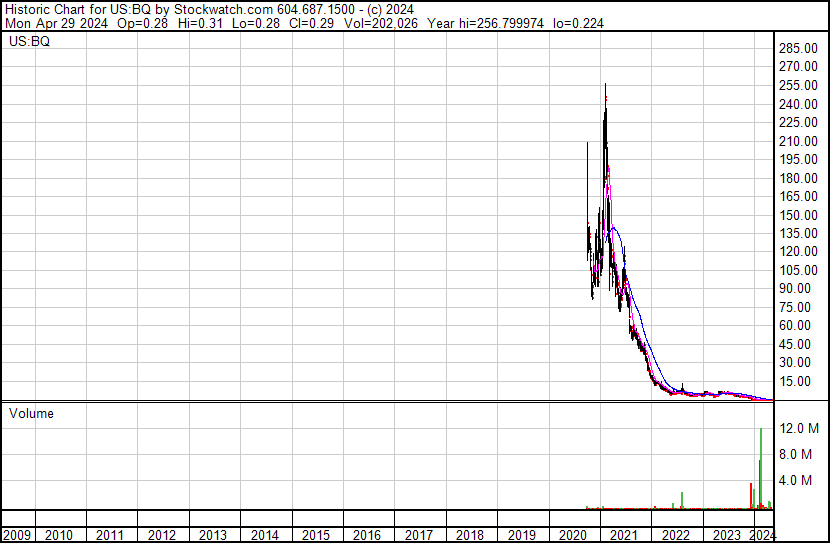Click the 270.00 price axis label
830x543 pixels.
point(798,67)
